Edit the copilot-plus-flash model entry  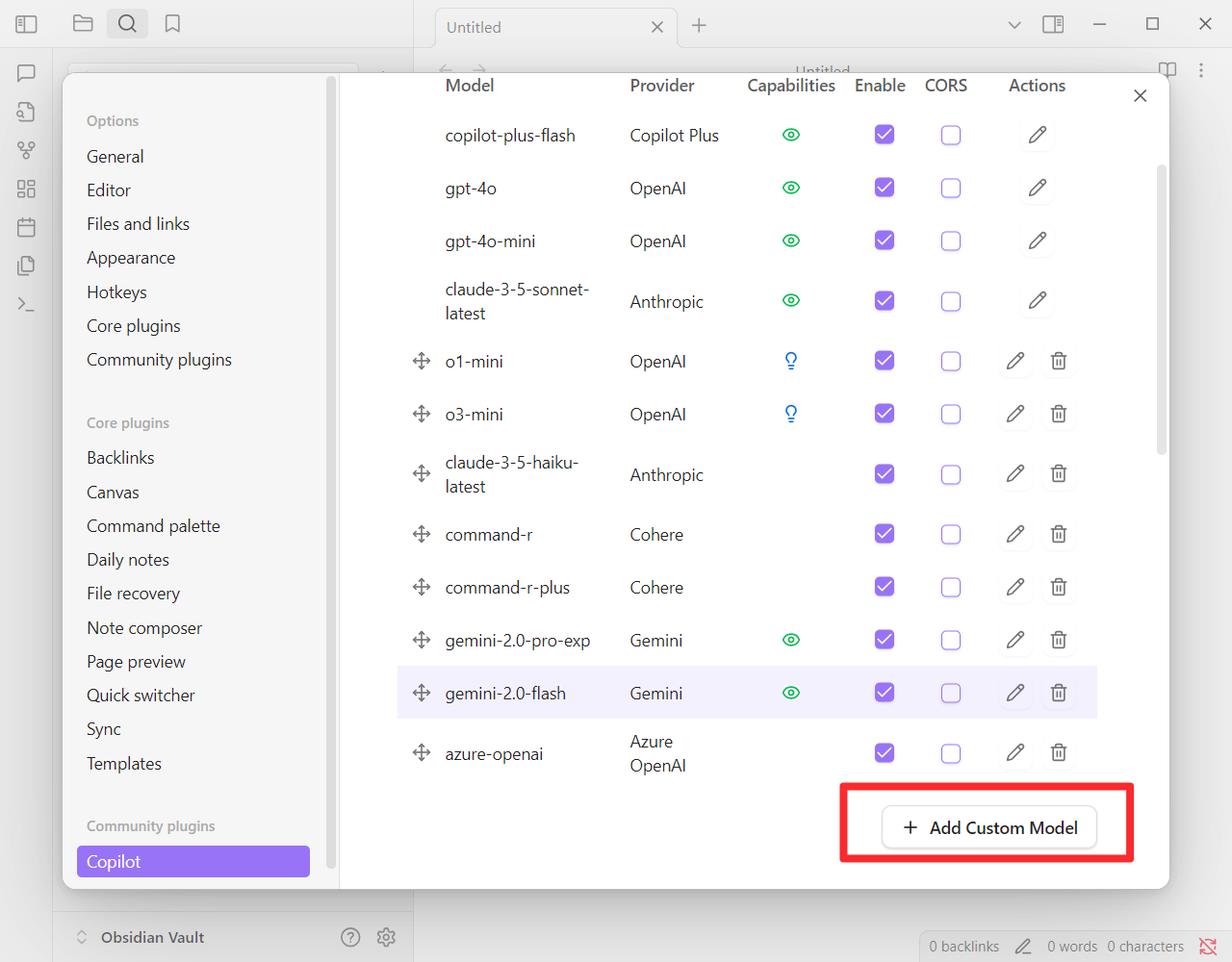tap(1037, 136)
